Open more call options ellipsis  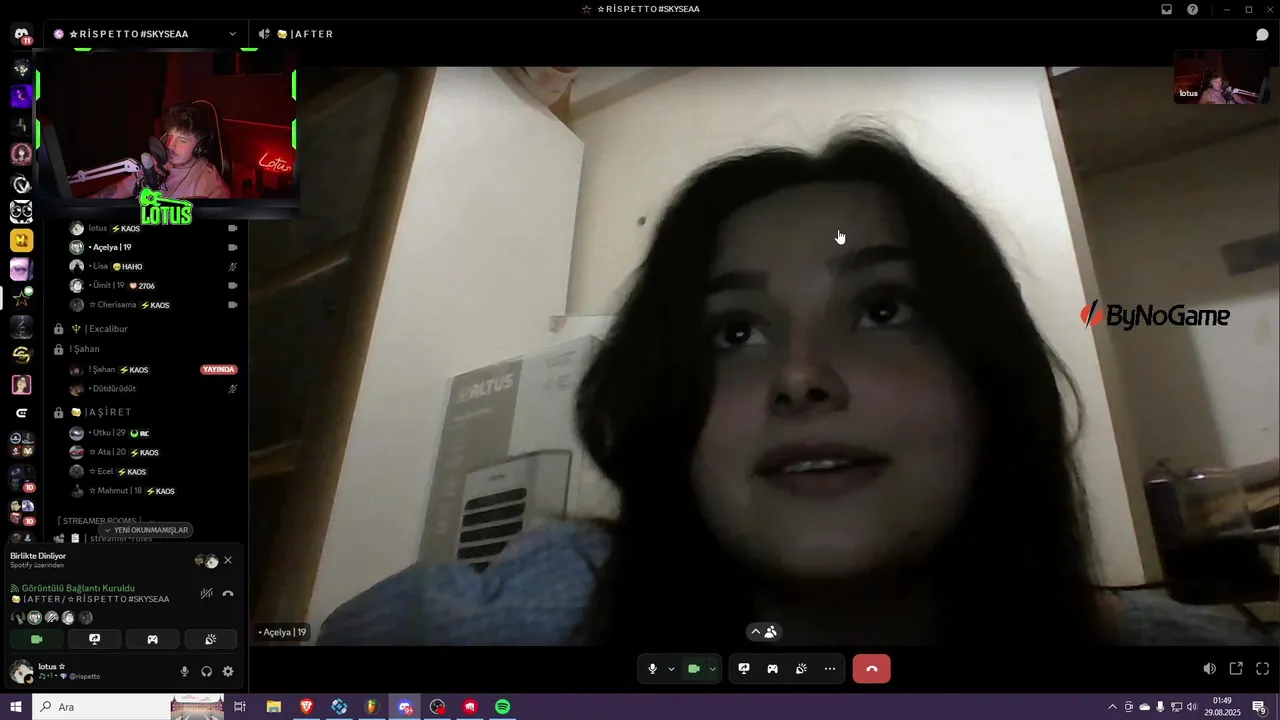pyautogui.click(x=830, y=669)
